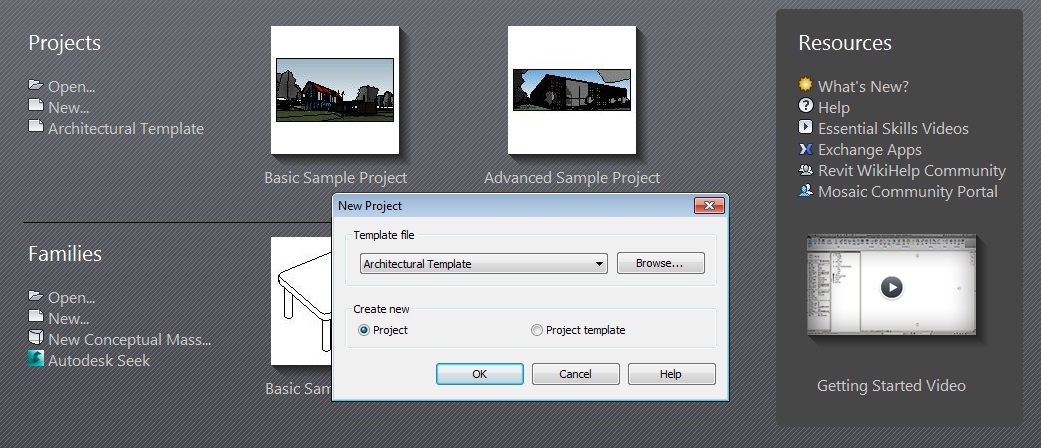Screen dimensions: 1041x448
Task: Open Autodesk Seek link
Action: tap(99, 360)
